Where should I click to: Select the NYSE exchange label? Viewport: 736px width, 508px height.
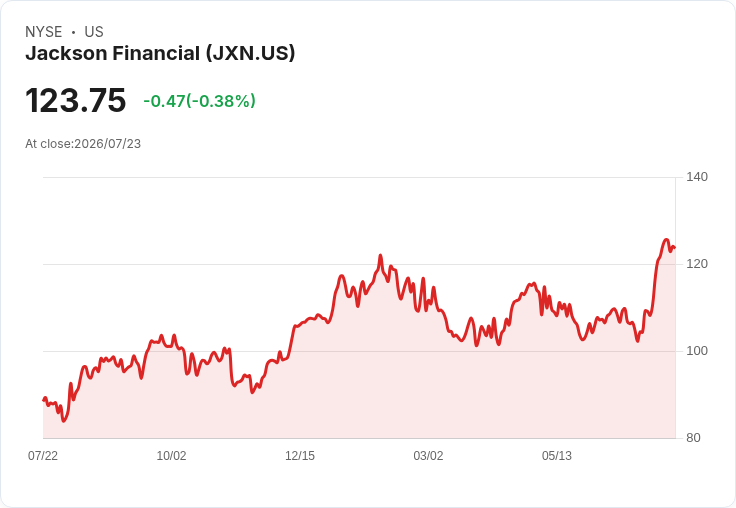(44, 32)
